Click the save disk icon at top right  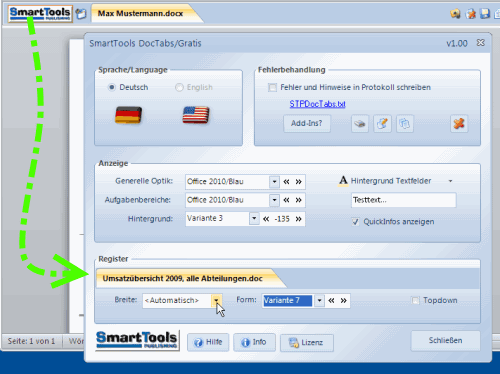485,13
